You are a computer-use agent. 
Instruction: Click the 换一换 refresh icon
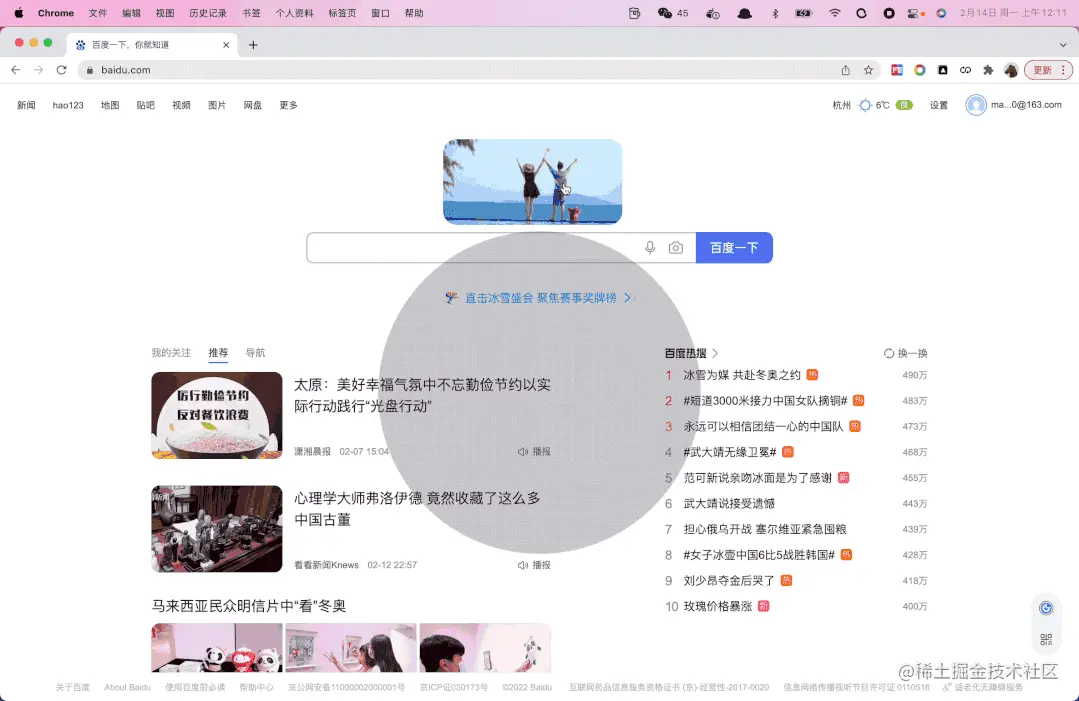(x=888, y=354)
